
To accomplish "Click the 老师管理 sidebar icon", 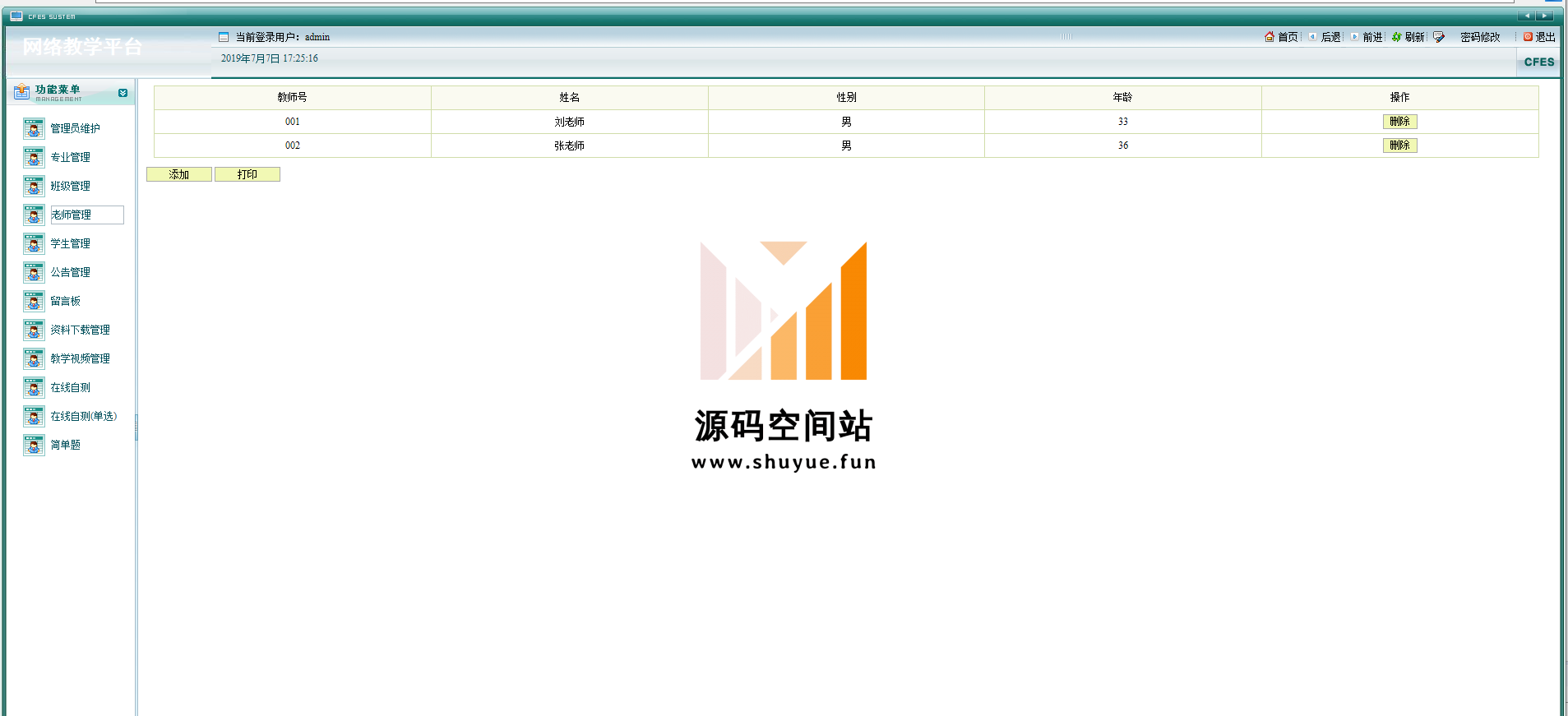I will pos(34,215).
